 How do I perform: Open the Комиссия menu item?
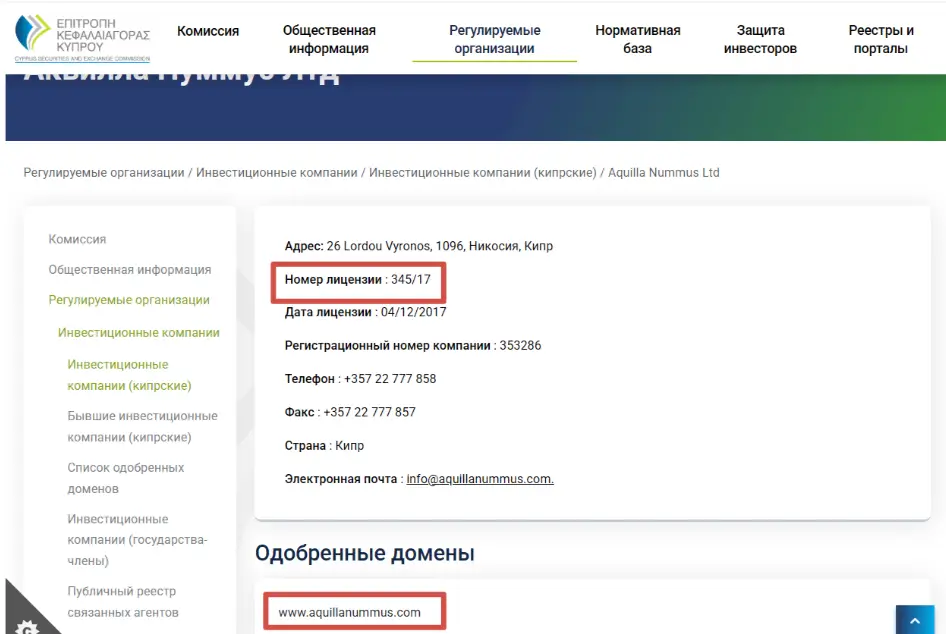208,31
